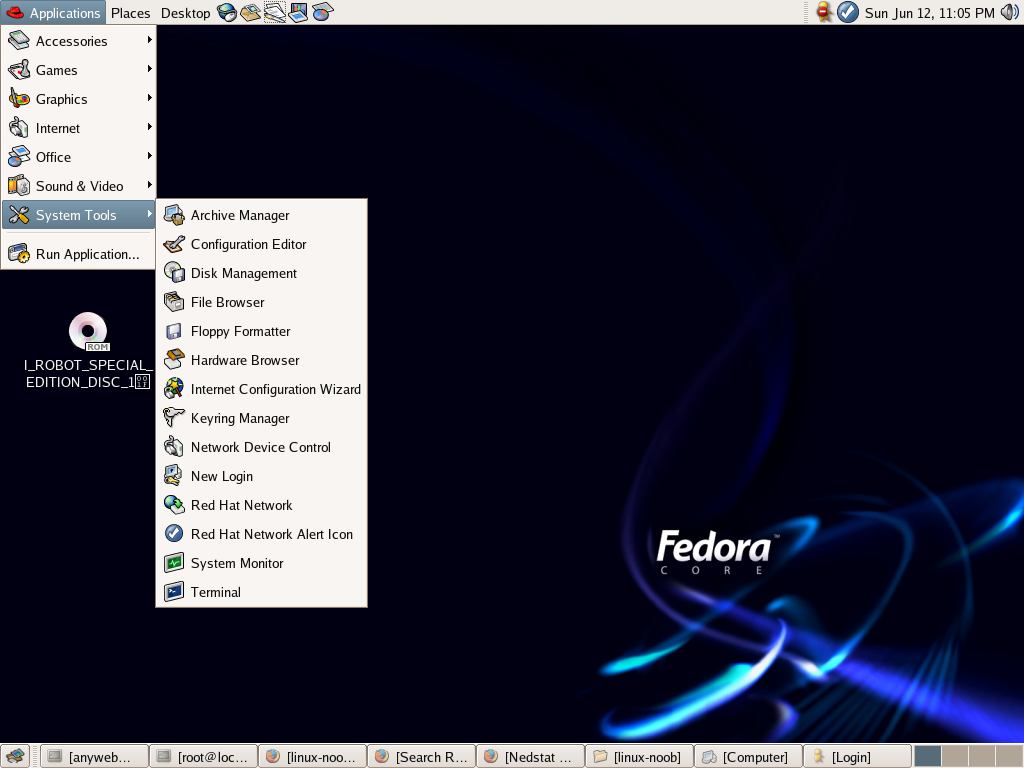Click the Show Desktop button in bottom panel

(15, 756)
